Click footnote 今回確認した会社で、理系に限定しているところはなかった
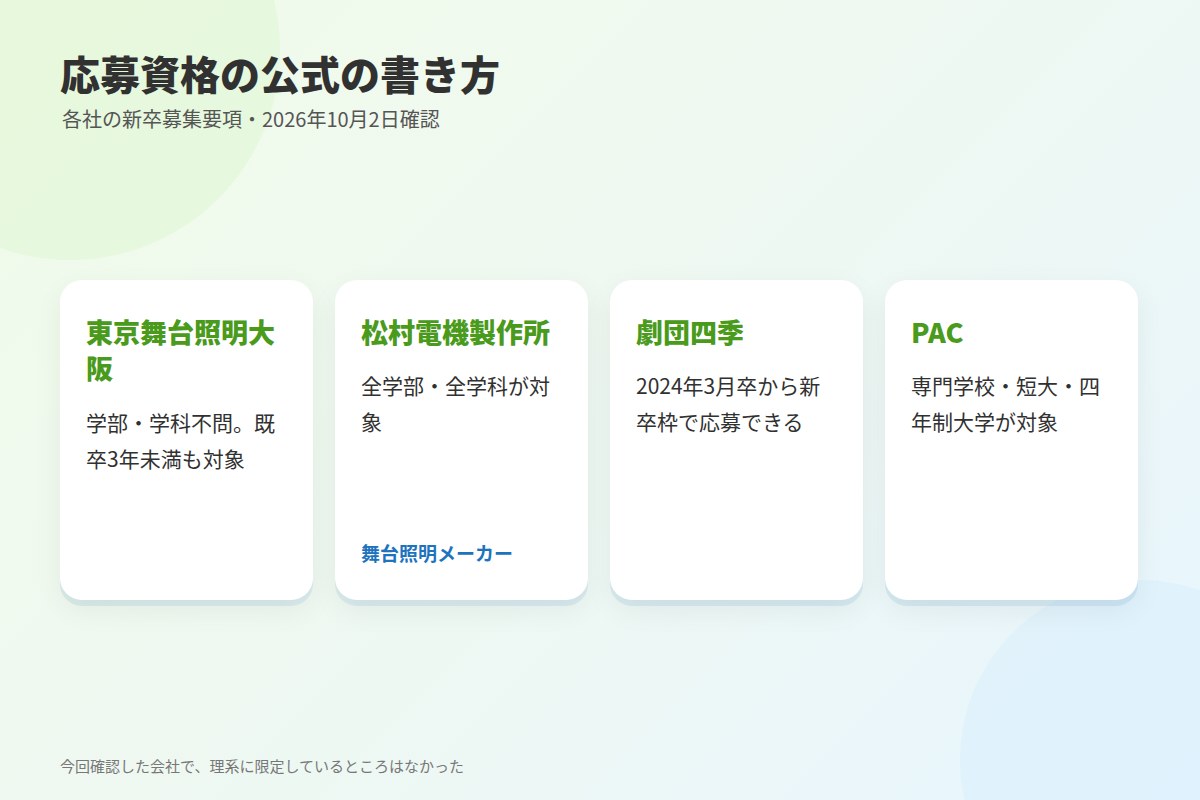The width and height of the screenshot is (1200, 800). pos(262,767)
